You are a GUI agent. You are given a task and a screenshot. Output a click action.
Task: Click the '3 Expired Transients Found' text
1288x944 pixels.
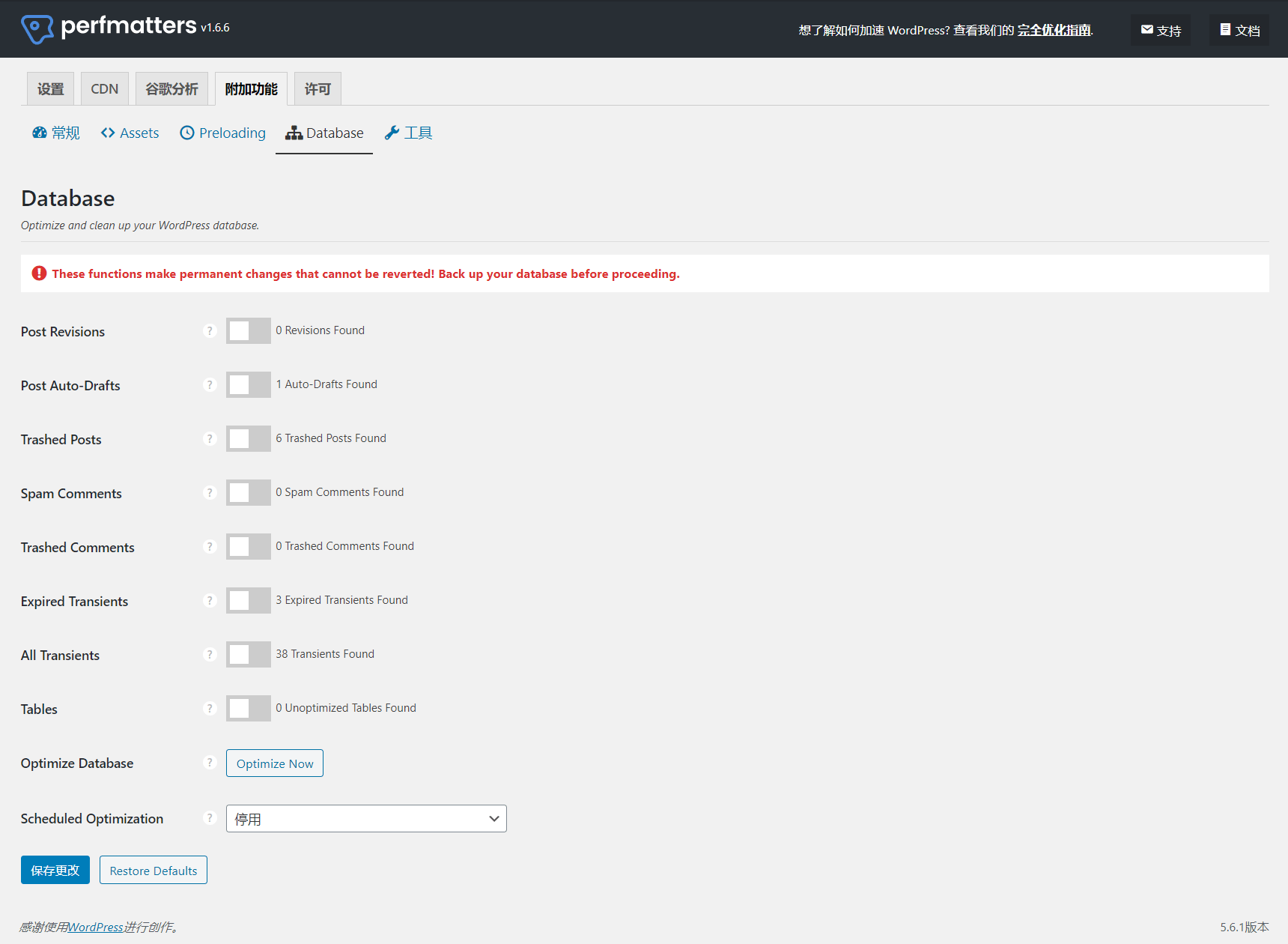341,600
